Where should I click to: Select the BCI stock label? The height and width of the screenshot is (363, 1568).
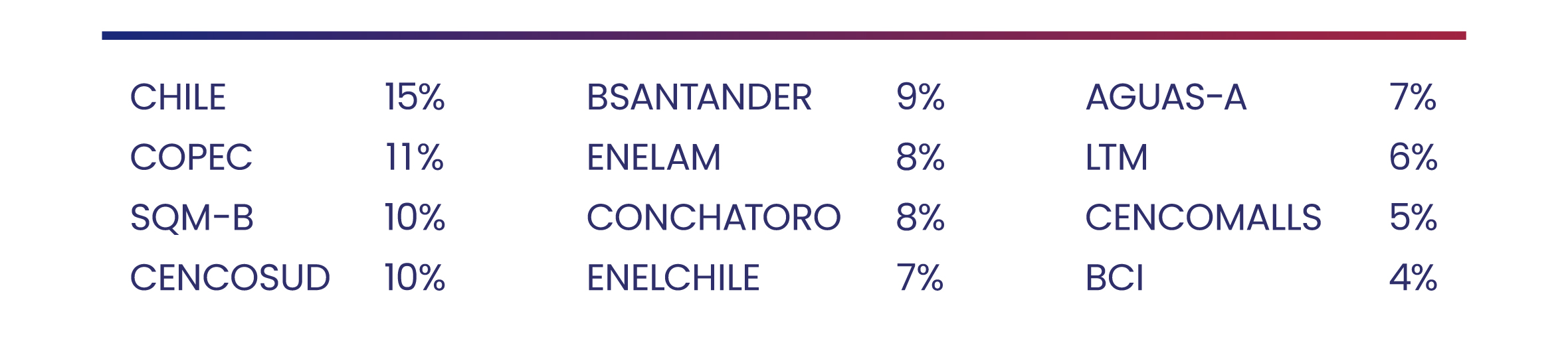[x=1115, y=277]
